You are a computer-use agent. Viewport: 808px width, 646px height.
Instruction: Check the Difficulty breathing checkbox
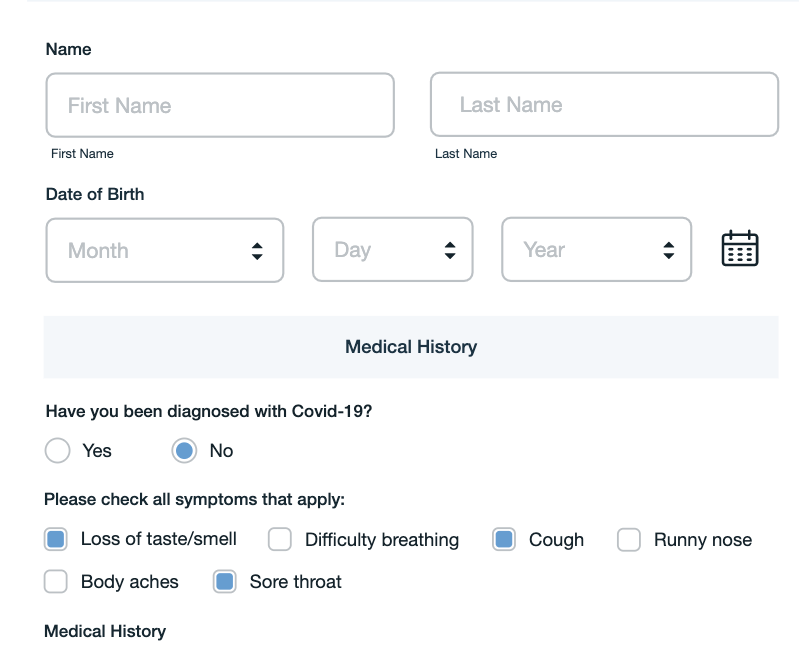[x=280, y=540]
